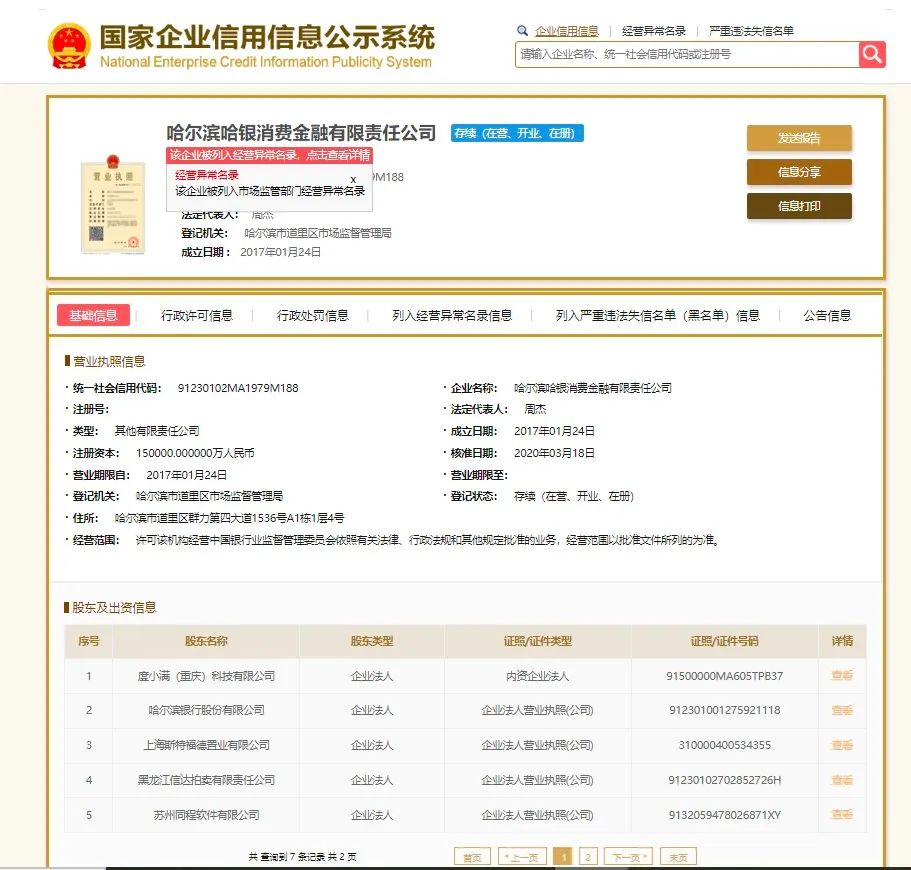Click shareholder name 哈尔滨银行股份有限公司

pyautogui.click(x=206, y=710)
